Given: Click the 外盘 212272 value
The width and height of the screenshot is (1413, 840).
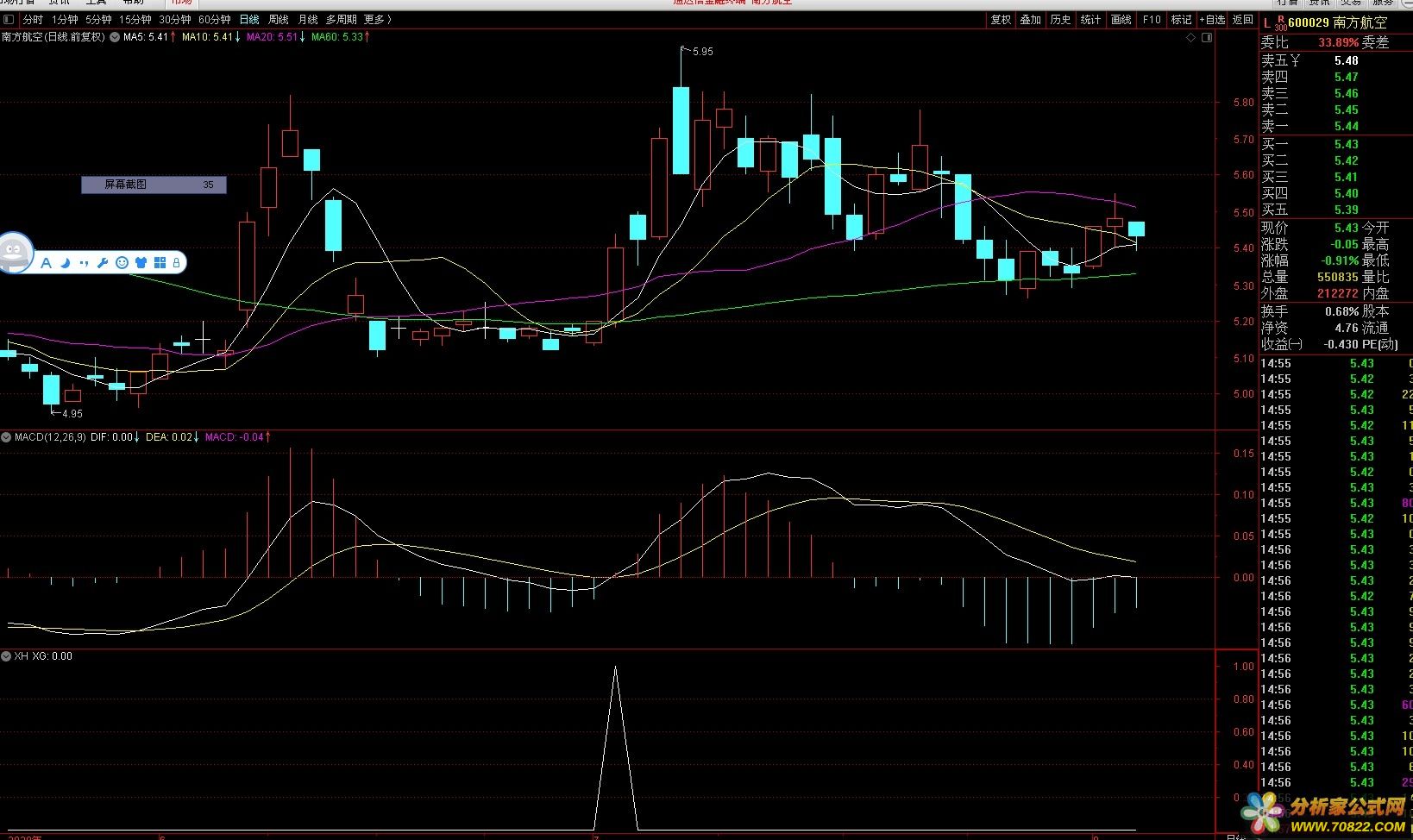Looking at the screenshot, I should [1338, 293].
